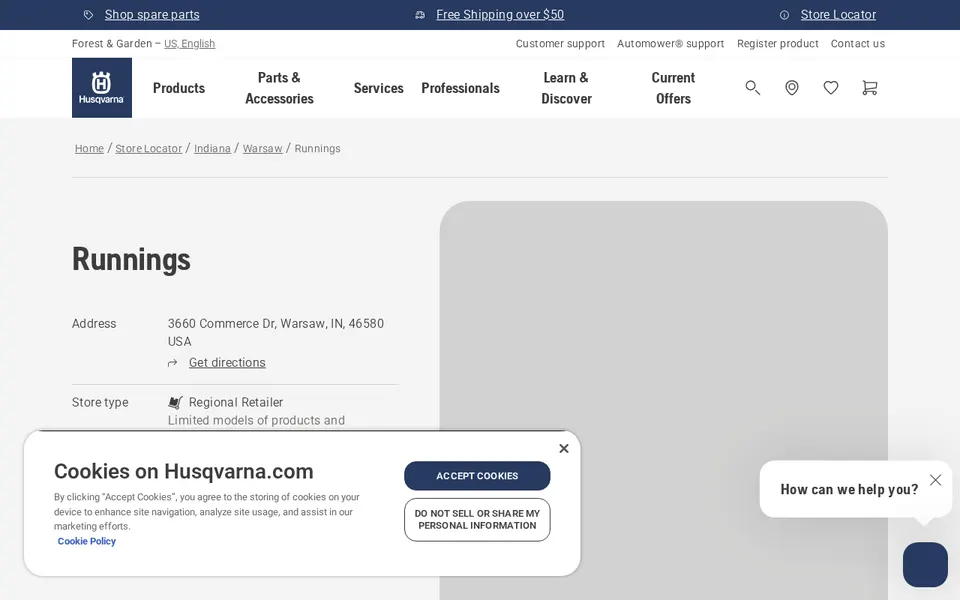Image resolution: width=960 pixels, height=600 pixels.
Task: Go to Customer support
Action: pos(560,43)
